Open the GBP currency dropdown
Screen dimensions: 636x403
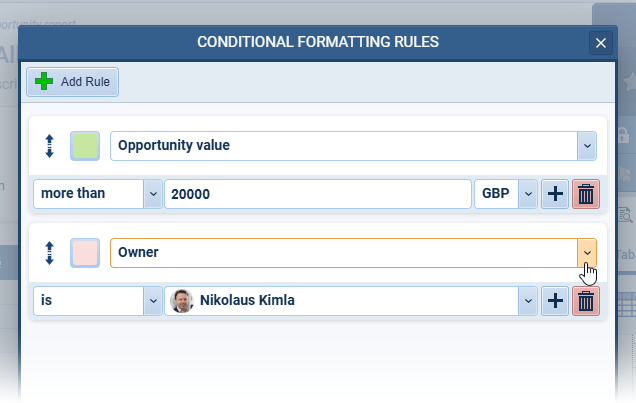click(528, 194)
